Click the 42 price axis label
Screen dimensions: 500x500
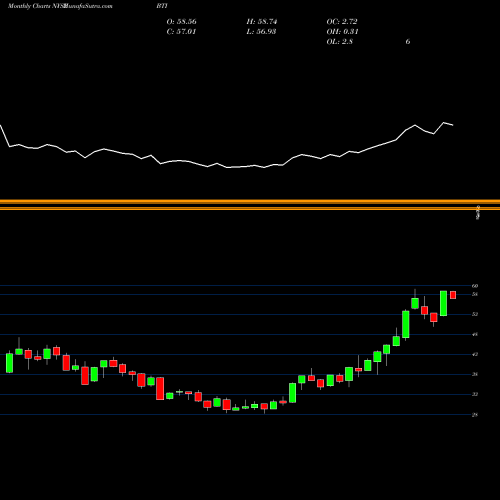click(x=475, y=354)
